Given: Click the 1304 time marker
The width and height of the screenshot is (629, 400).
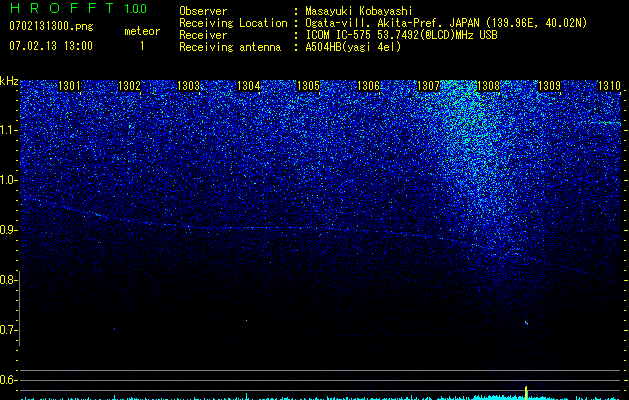Looking at the screenshot, I should (248, 86).
